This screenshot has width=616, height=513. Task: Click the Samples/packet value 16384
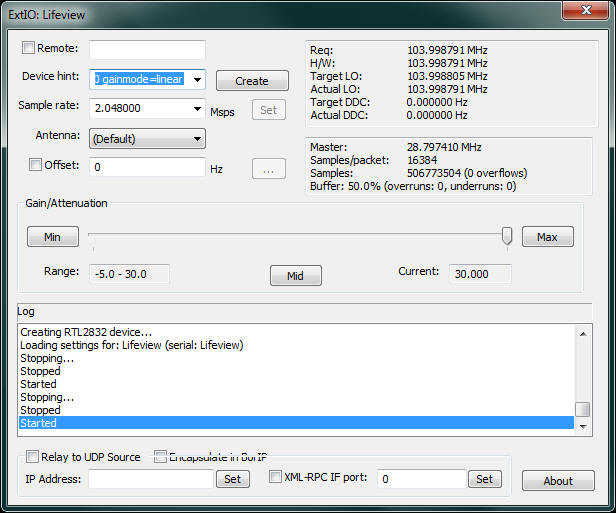point(422,160)
